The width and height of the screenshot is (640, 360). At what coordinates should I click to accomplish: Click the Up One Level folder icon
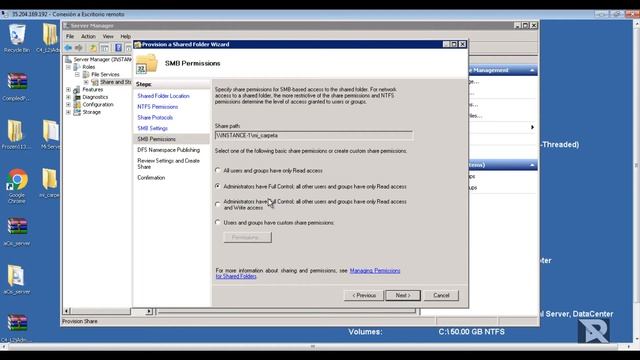(x=93, y=48)
